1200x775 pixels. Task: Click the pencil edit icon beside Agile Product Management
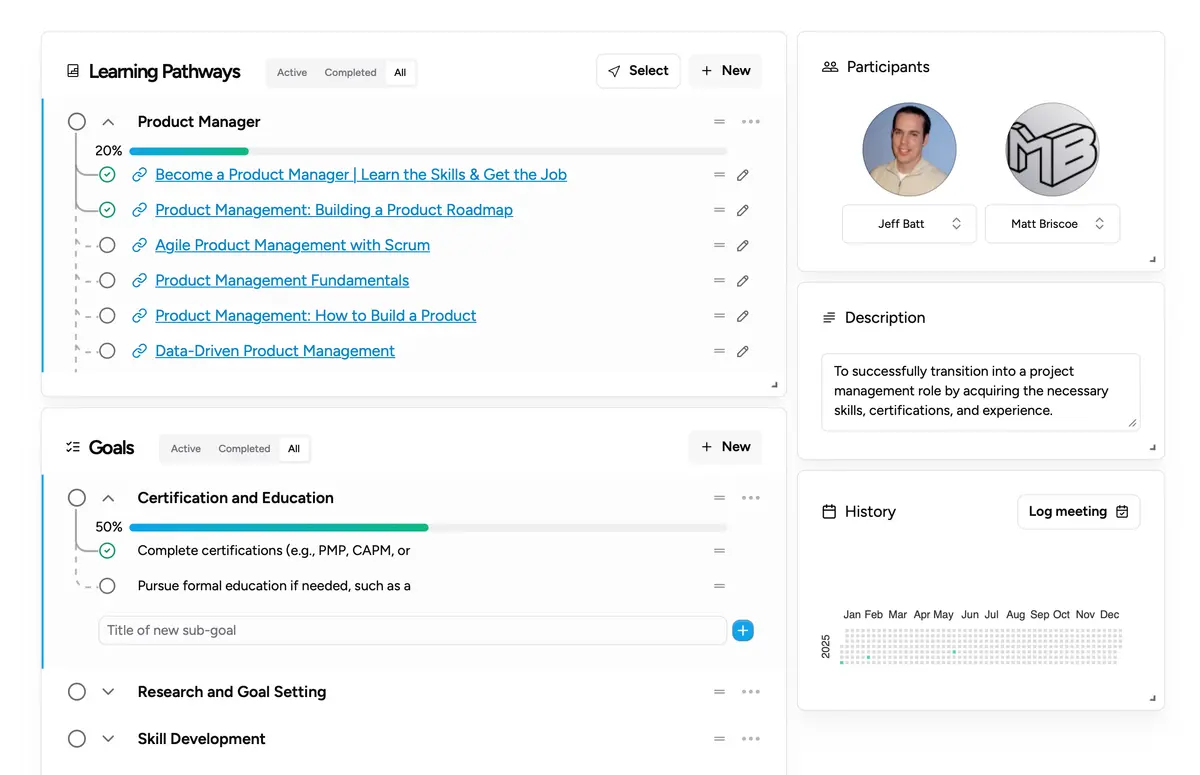coord(741,245)
